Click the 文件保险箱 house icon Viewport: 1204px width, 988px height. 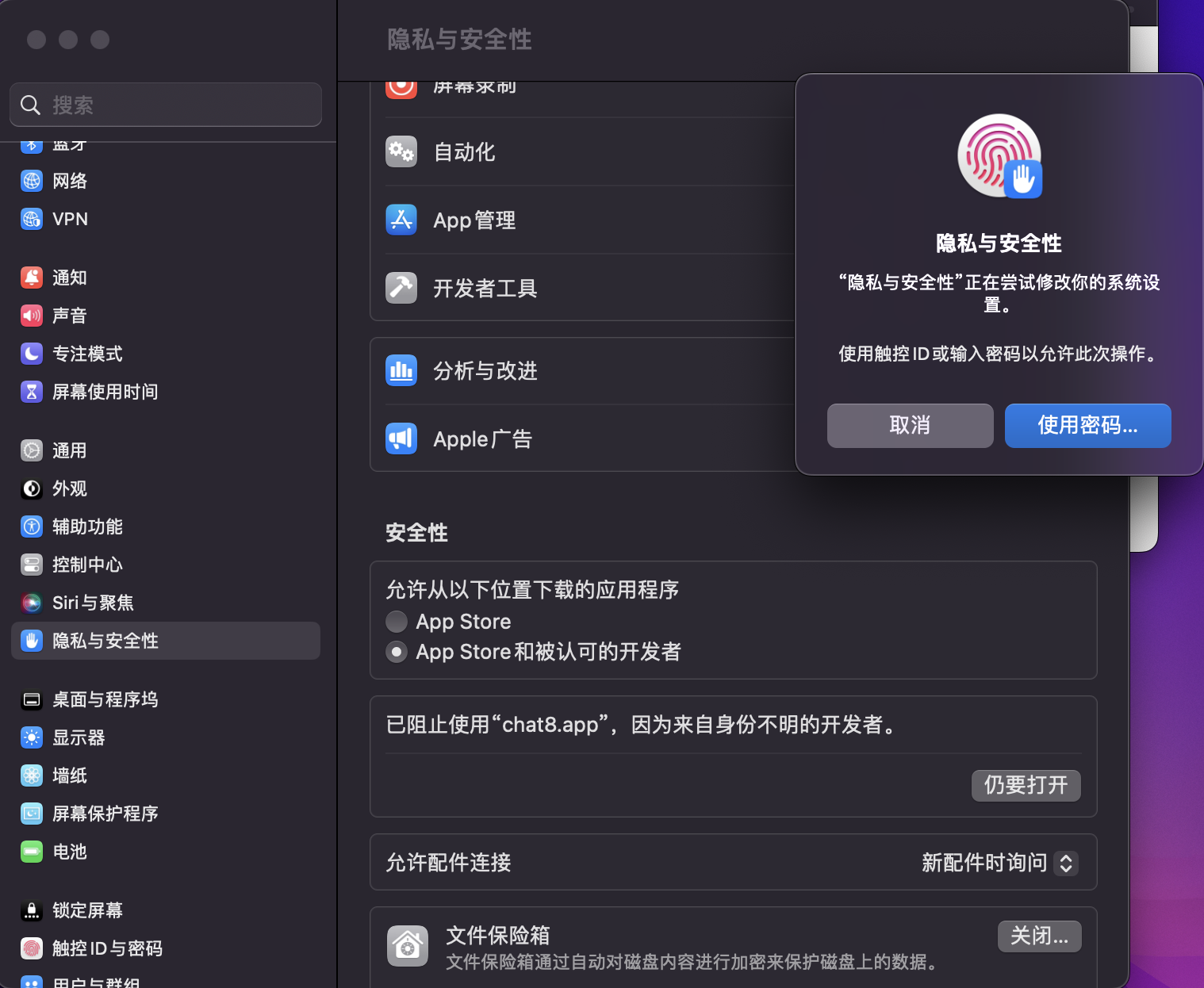click(x=408, y=946)
